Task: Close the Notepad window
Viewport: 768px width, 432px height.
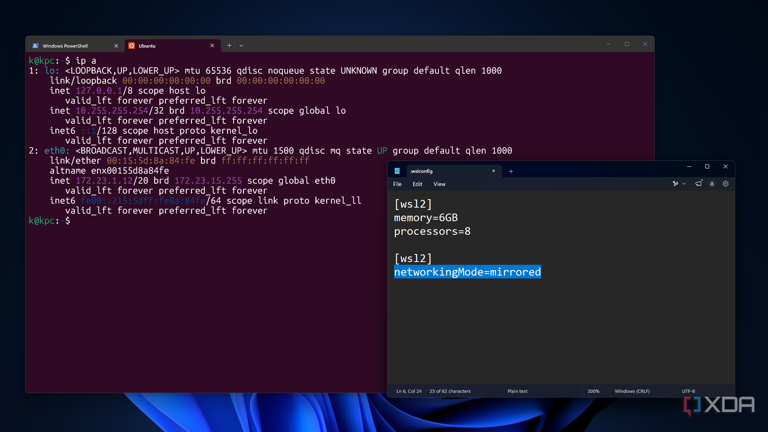Action: (x=725, y=167)
